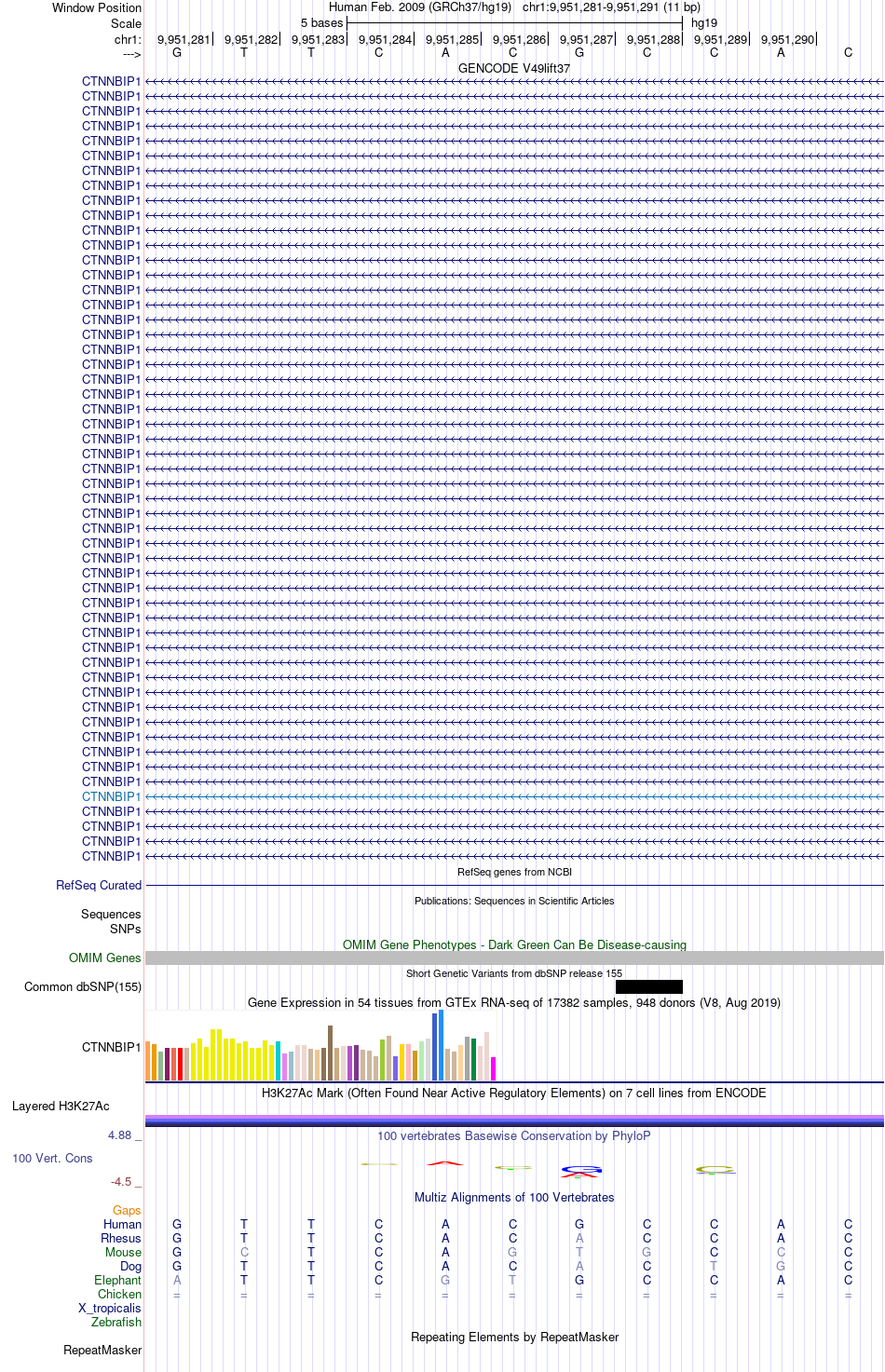Select the Mouse alignment row label
This screenshot has width=885, height=1372.
(x=123, y=1253)
